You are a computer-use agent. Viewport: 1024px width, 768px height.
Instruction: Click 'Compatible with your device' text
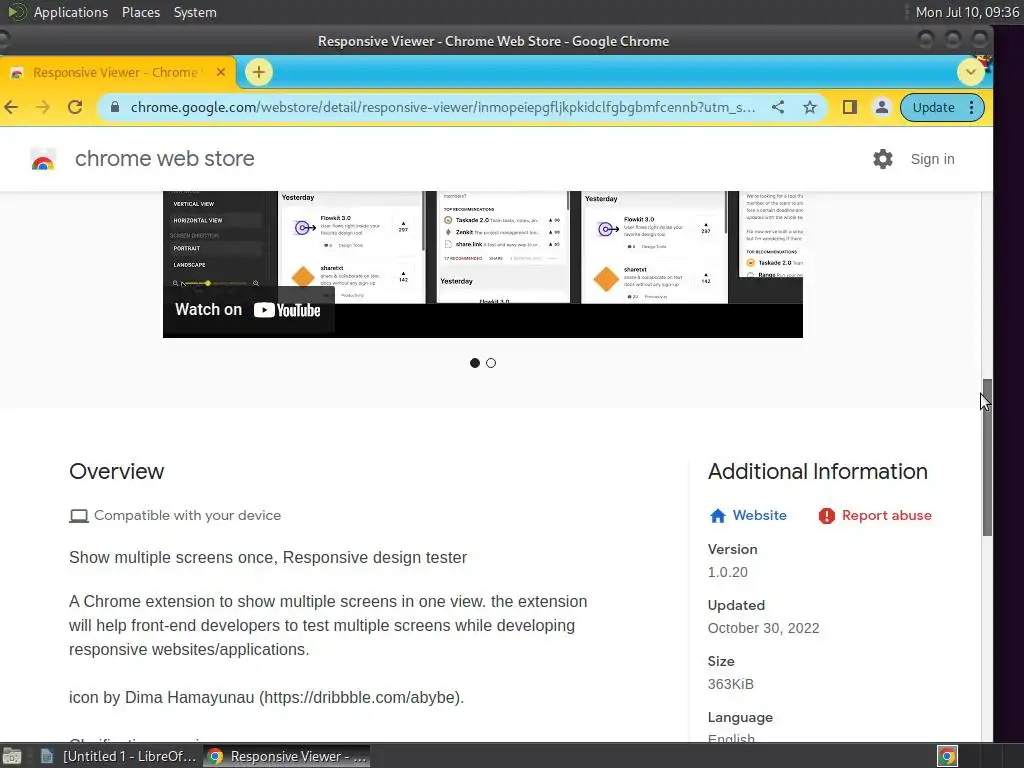pyautogui.click(x=187, y=515)
